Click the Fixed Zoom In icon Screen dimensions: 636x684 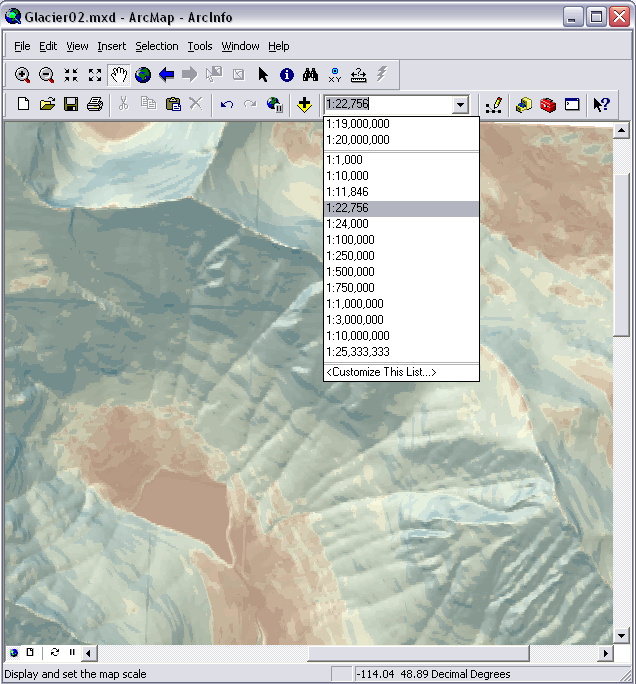tap(71, 75)
